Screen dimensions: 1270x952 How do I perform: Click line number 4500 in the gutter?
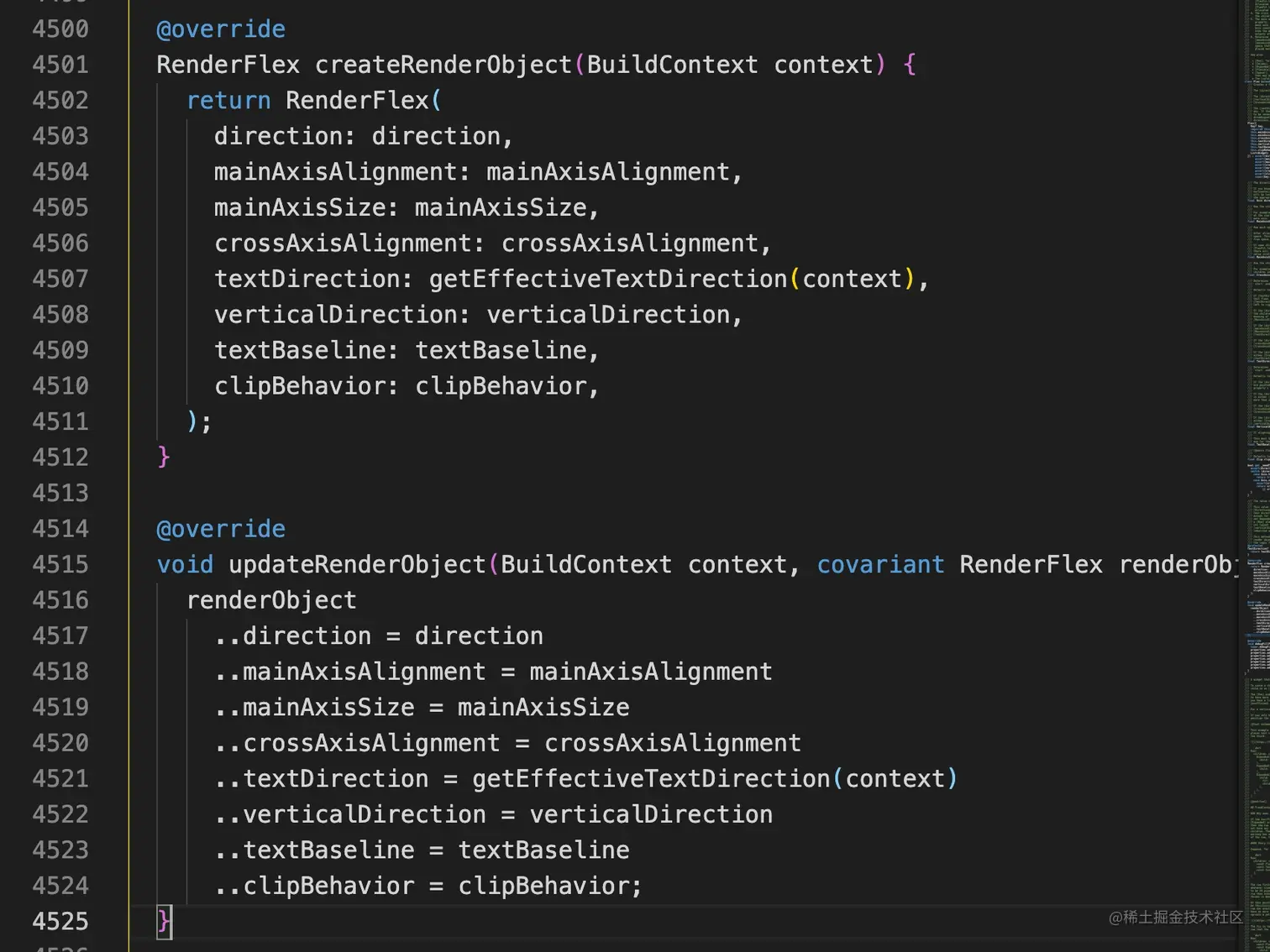pos(60,29)
